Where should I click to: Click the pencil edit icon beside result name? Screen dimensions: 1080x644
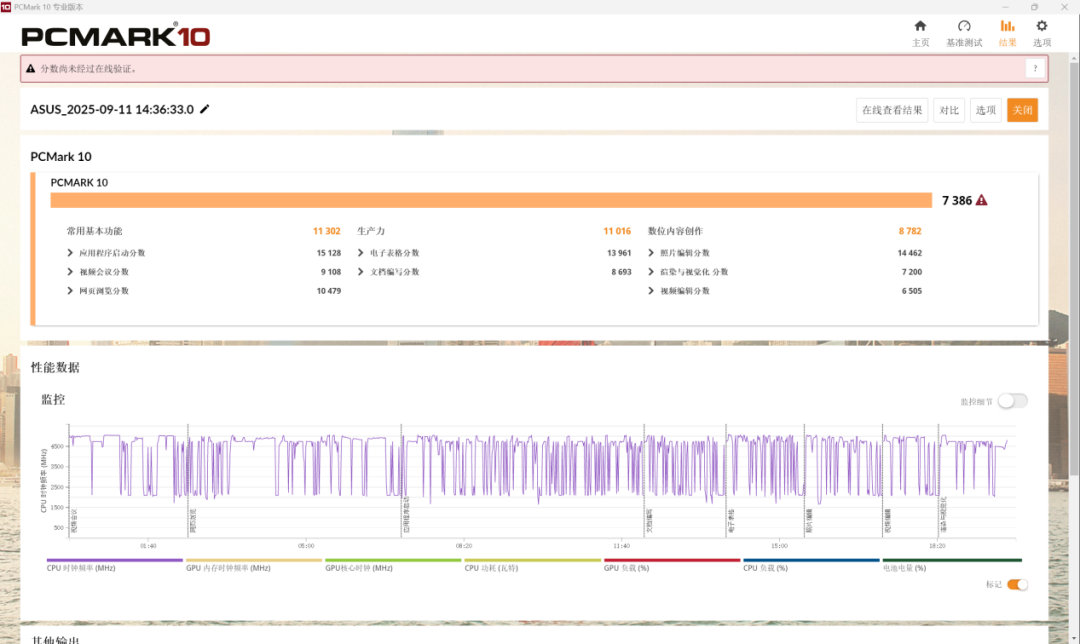pos(205,109)
